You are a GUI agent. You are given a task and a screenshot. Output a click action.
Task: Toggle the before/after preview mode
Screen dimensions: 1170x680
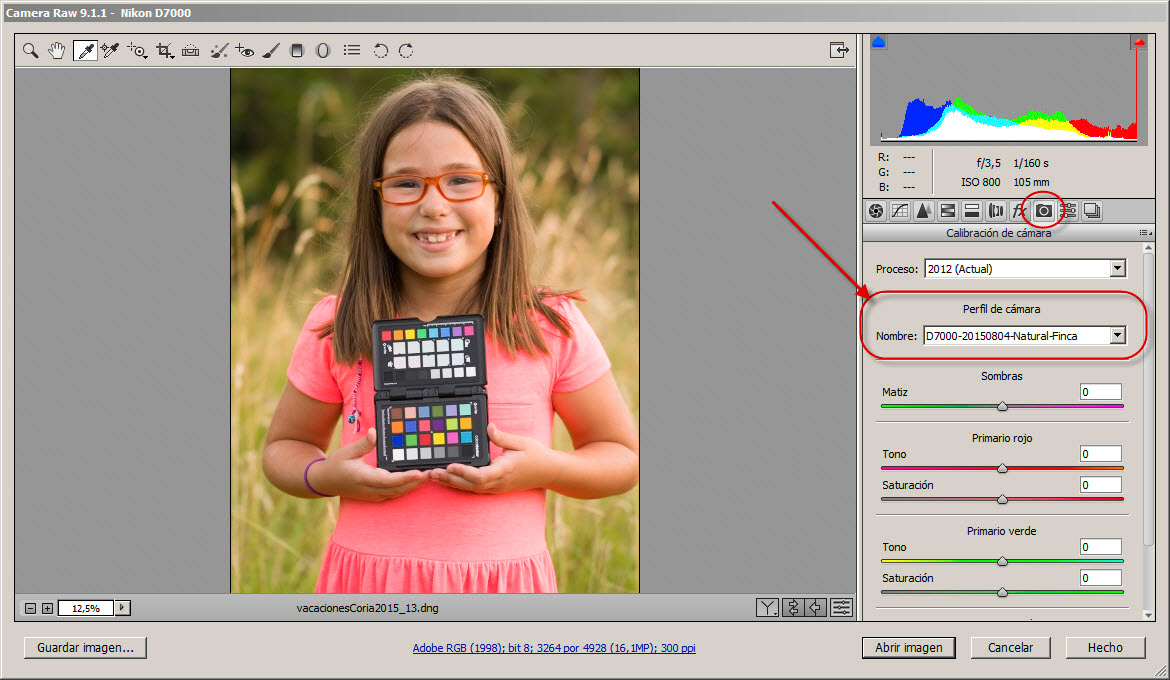click(x=768, y=607)
